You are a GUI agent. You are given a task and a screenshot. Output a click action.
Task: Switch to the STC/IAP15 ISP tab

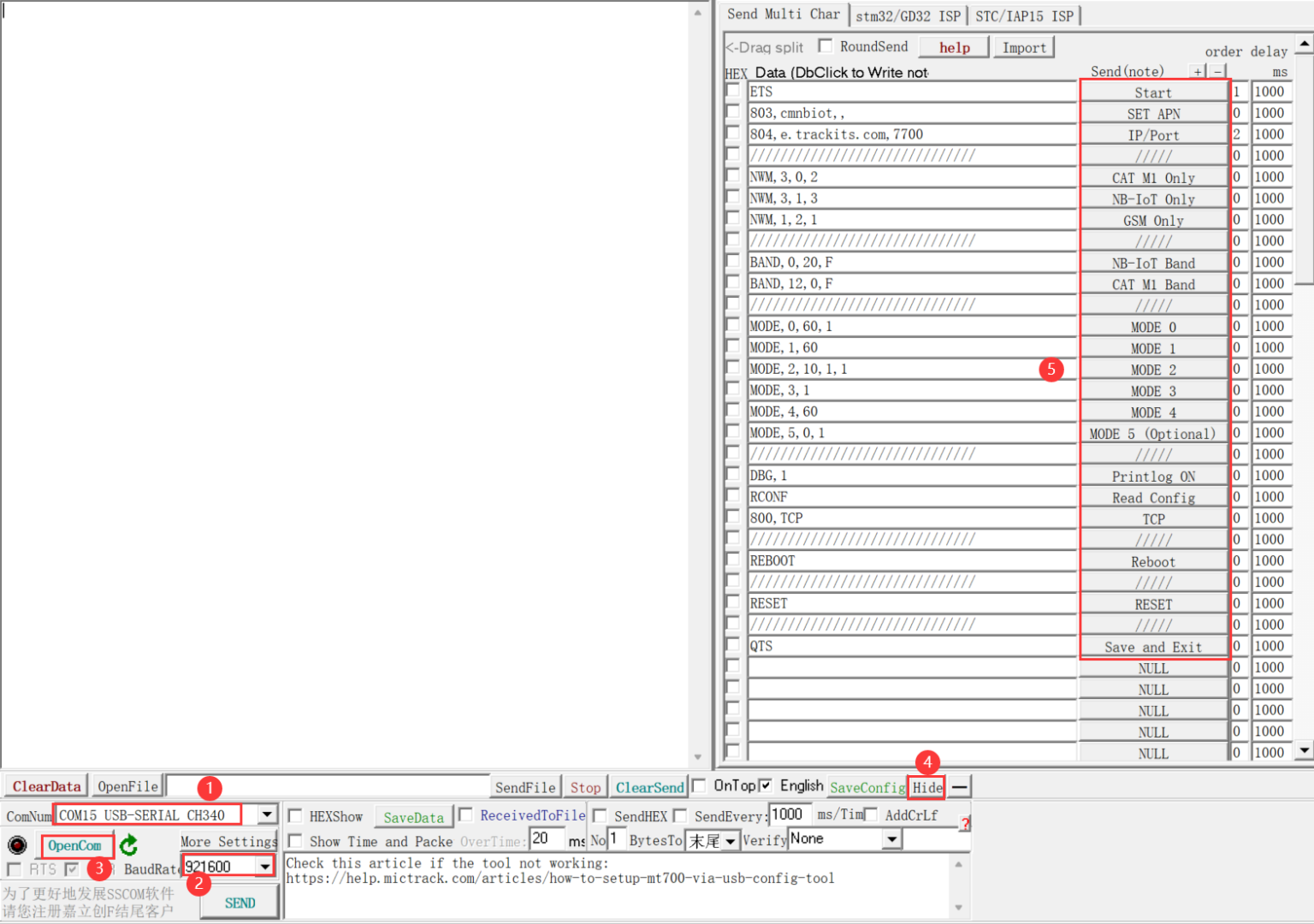click(1024, 15)
